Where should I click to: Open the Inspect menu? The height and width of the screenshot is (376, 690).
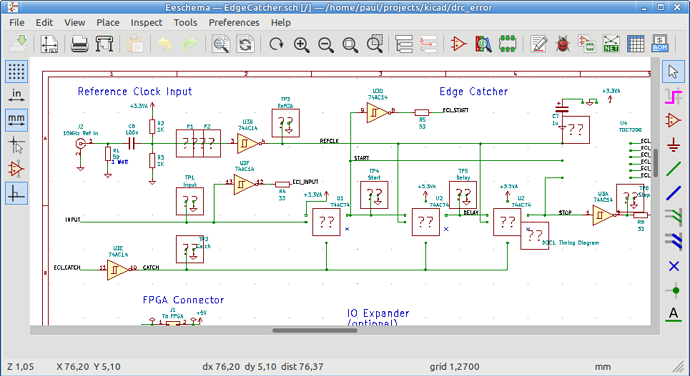(146, 22)
